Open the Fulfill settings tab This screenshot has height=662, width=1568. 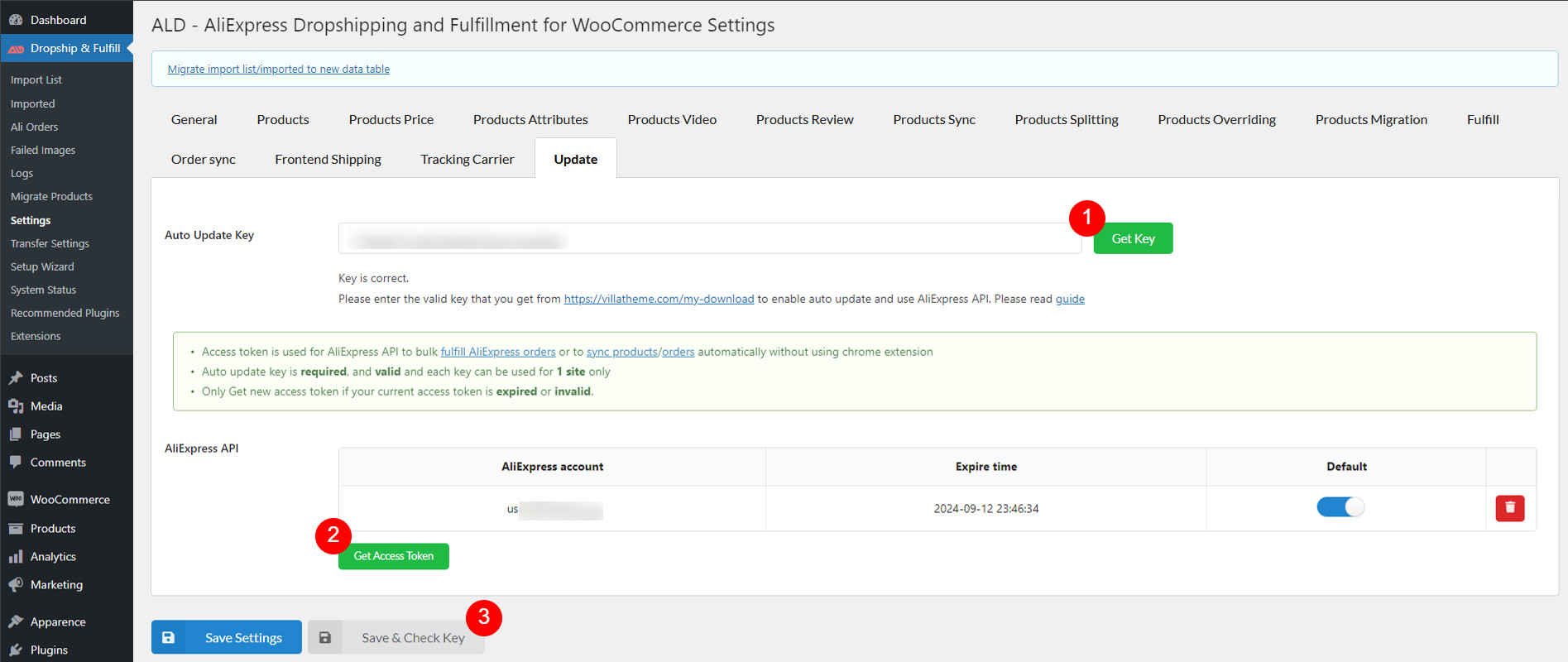(1482, 120)
